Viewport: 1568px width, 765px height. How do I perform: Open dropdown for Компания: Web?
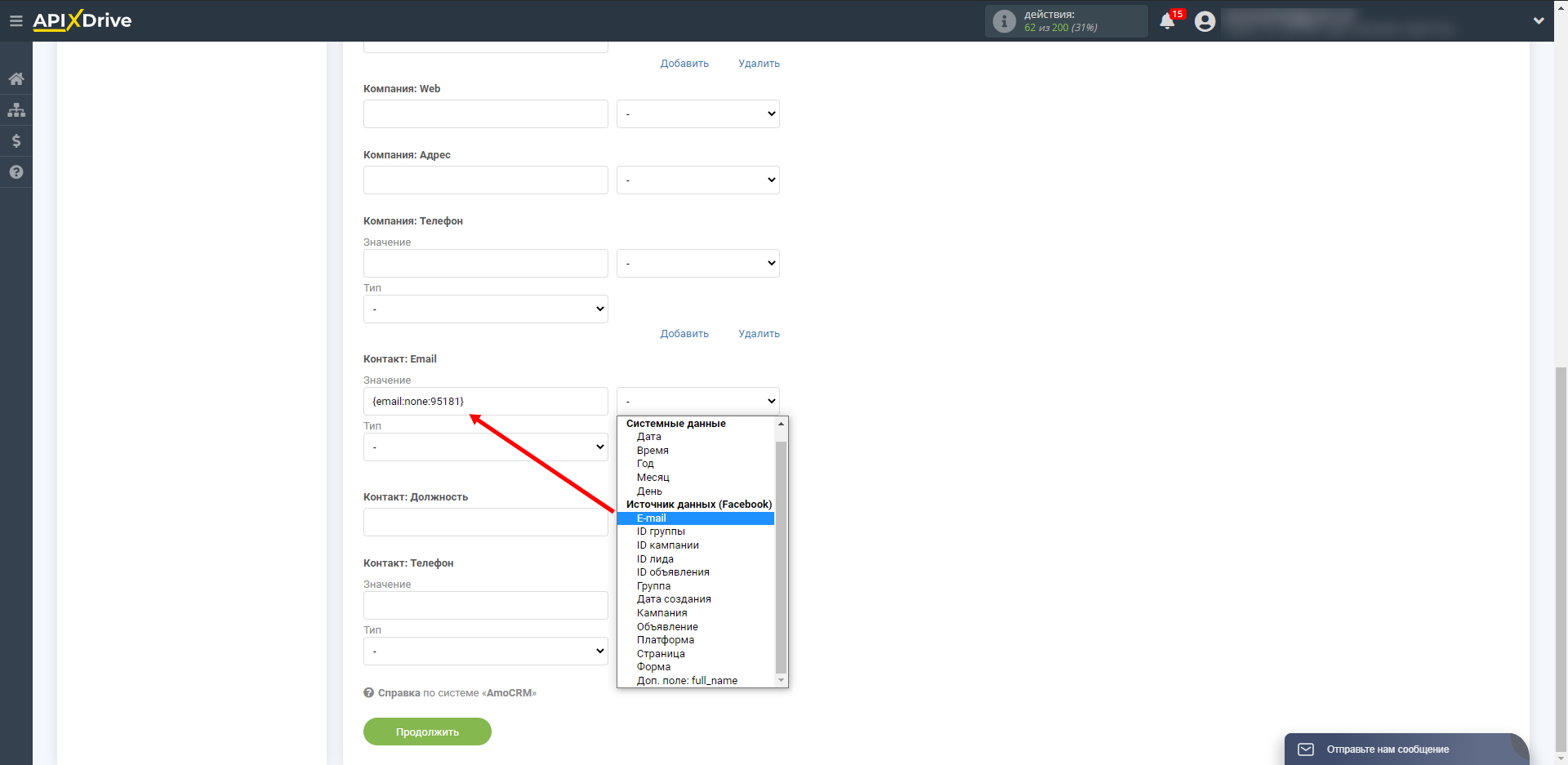pyautogui.click(x=698, y=113)
